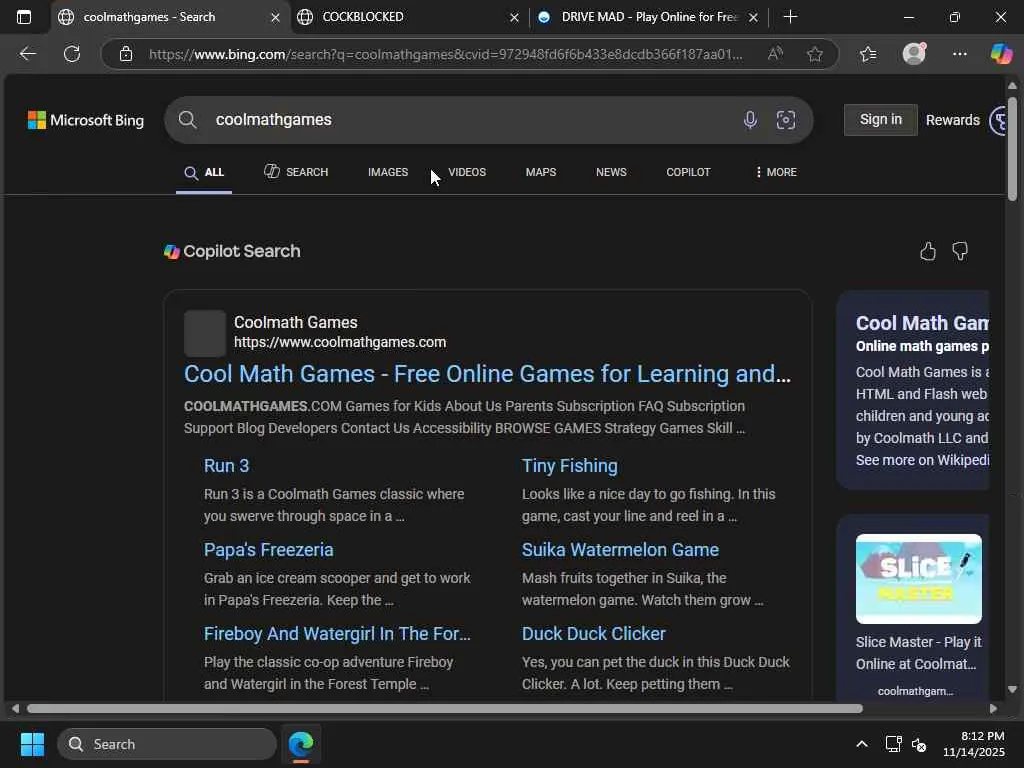Open the Tiny Fishing sublink
Viewport: 1024px width, 768px height.
tap(569, 466)
